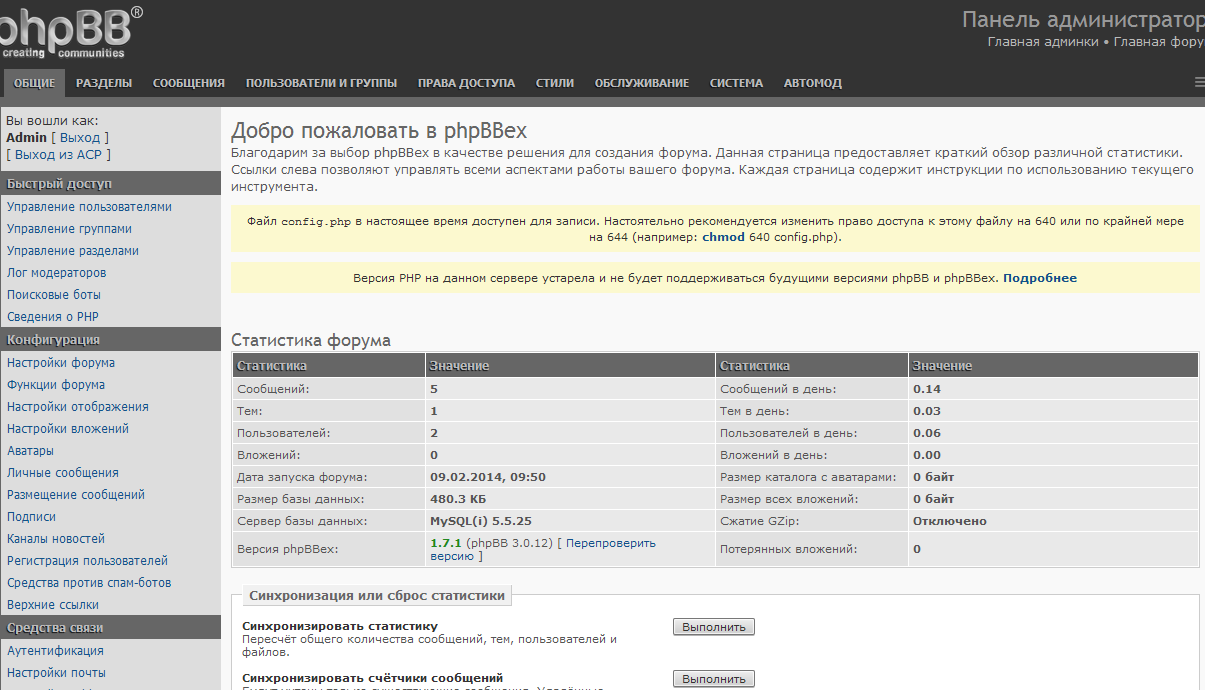Open the hamburger menu icon at top right
1205x690 pixels.
(1198, 83)
